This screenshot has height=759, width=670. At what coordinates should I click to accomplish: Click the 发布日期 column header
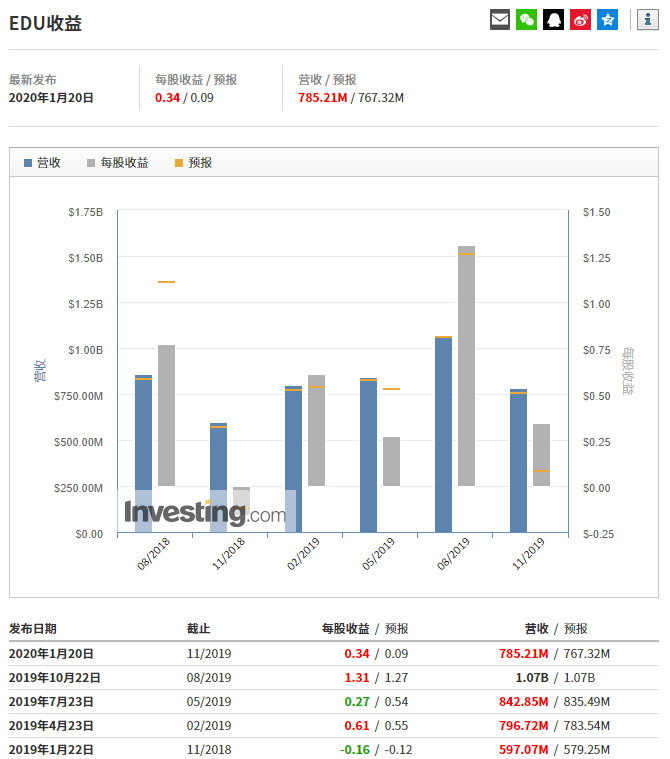point(33,629)
